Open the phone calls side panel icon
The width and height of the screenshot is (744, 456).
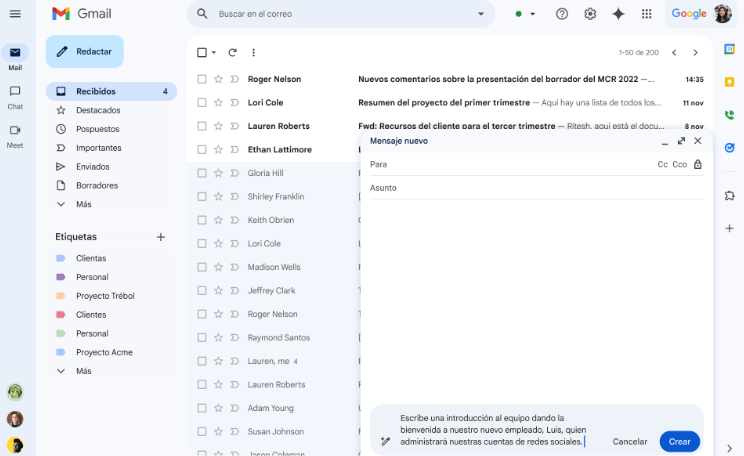(729, 114)
